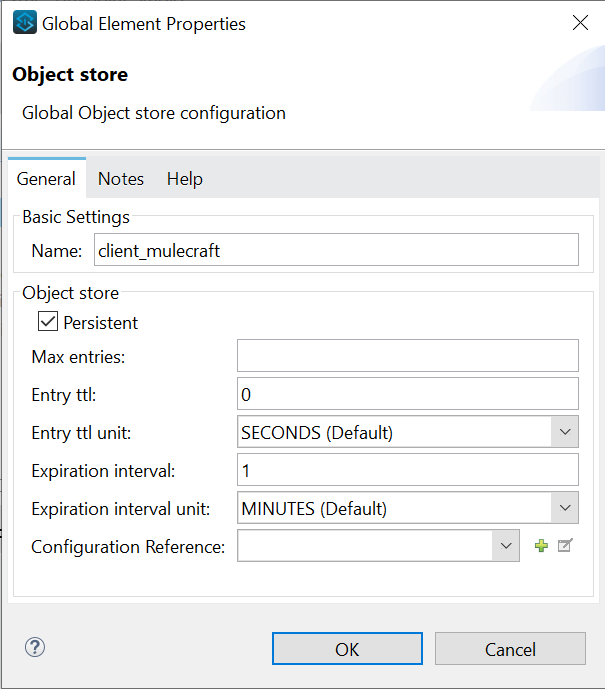Toggle the Persistent checkbox

tap(48, 322)
